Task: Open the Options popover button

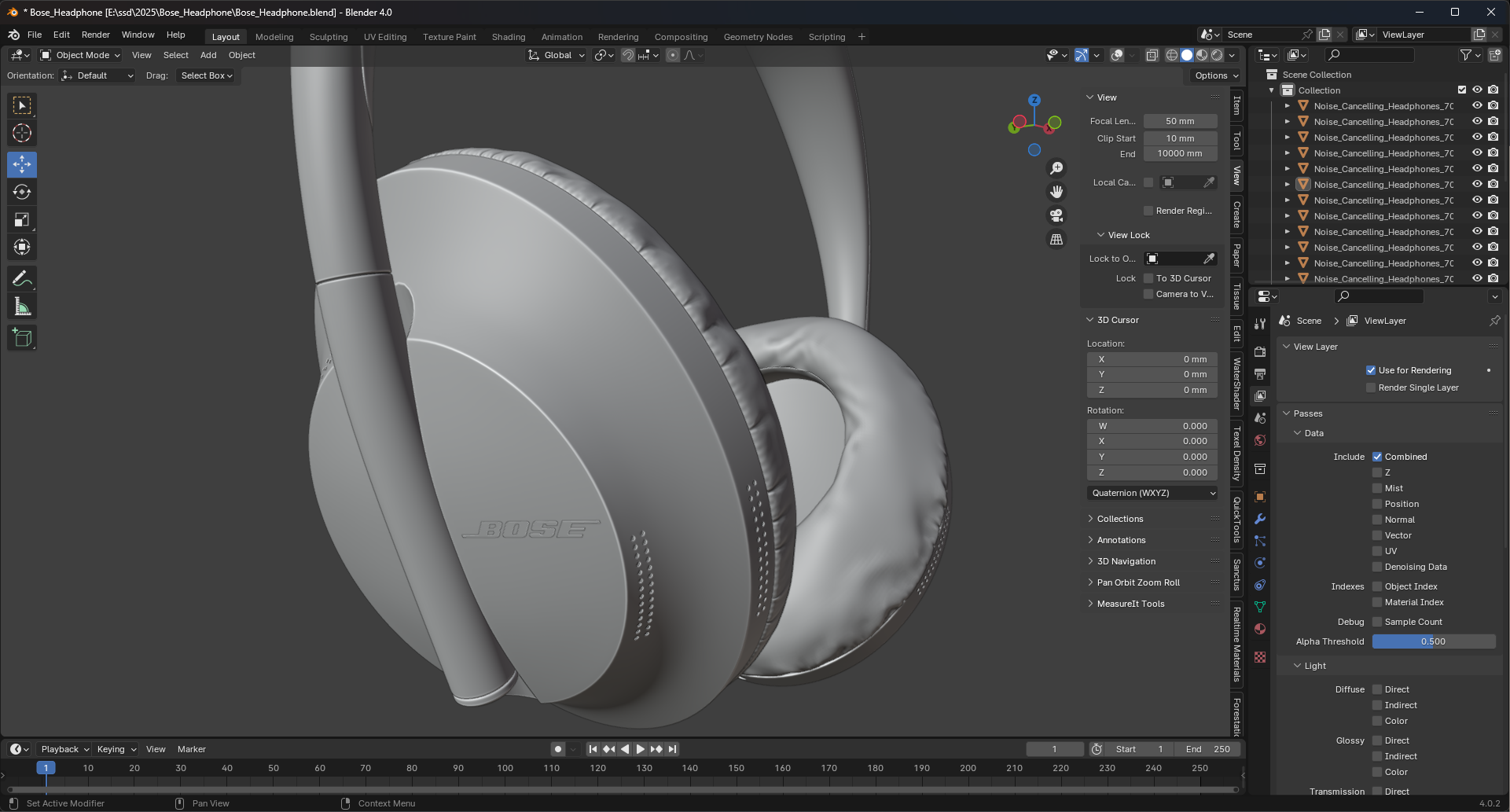Action: click(1216, 75)
